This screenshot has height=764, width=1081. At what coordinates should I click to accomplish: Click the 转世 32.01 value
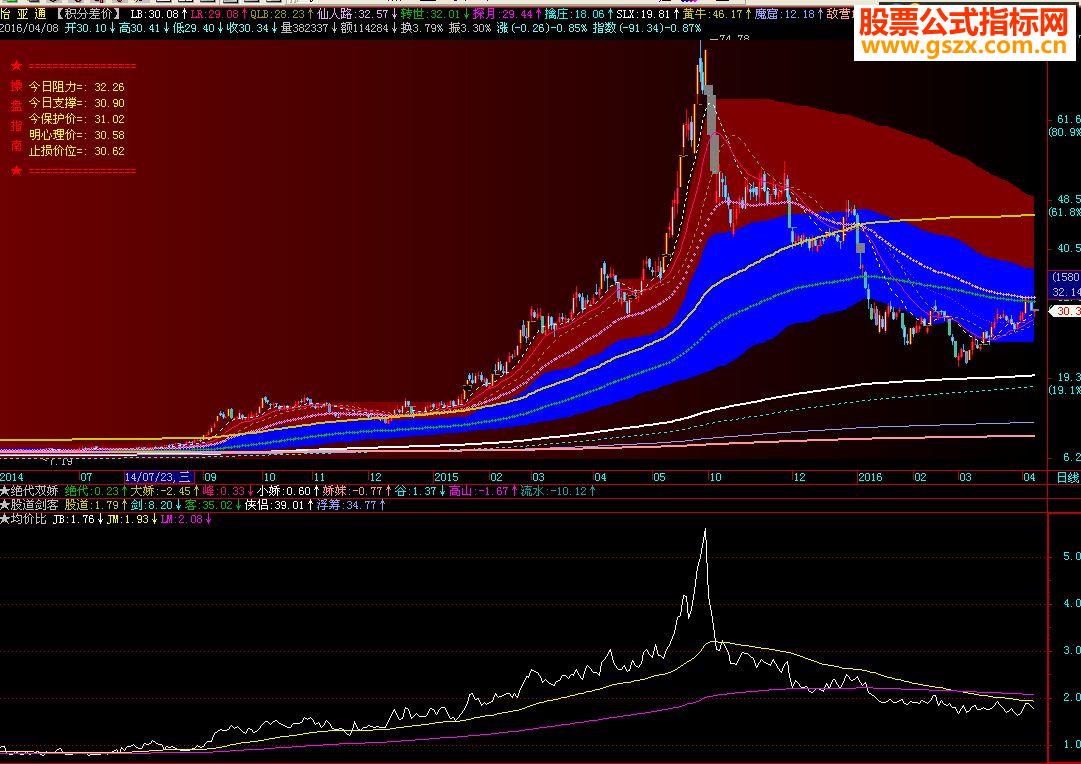pyautogui.click(x=436, y=14)
